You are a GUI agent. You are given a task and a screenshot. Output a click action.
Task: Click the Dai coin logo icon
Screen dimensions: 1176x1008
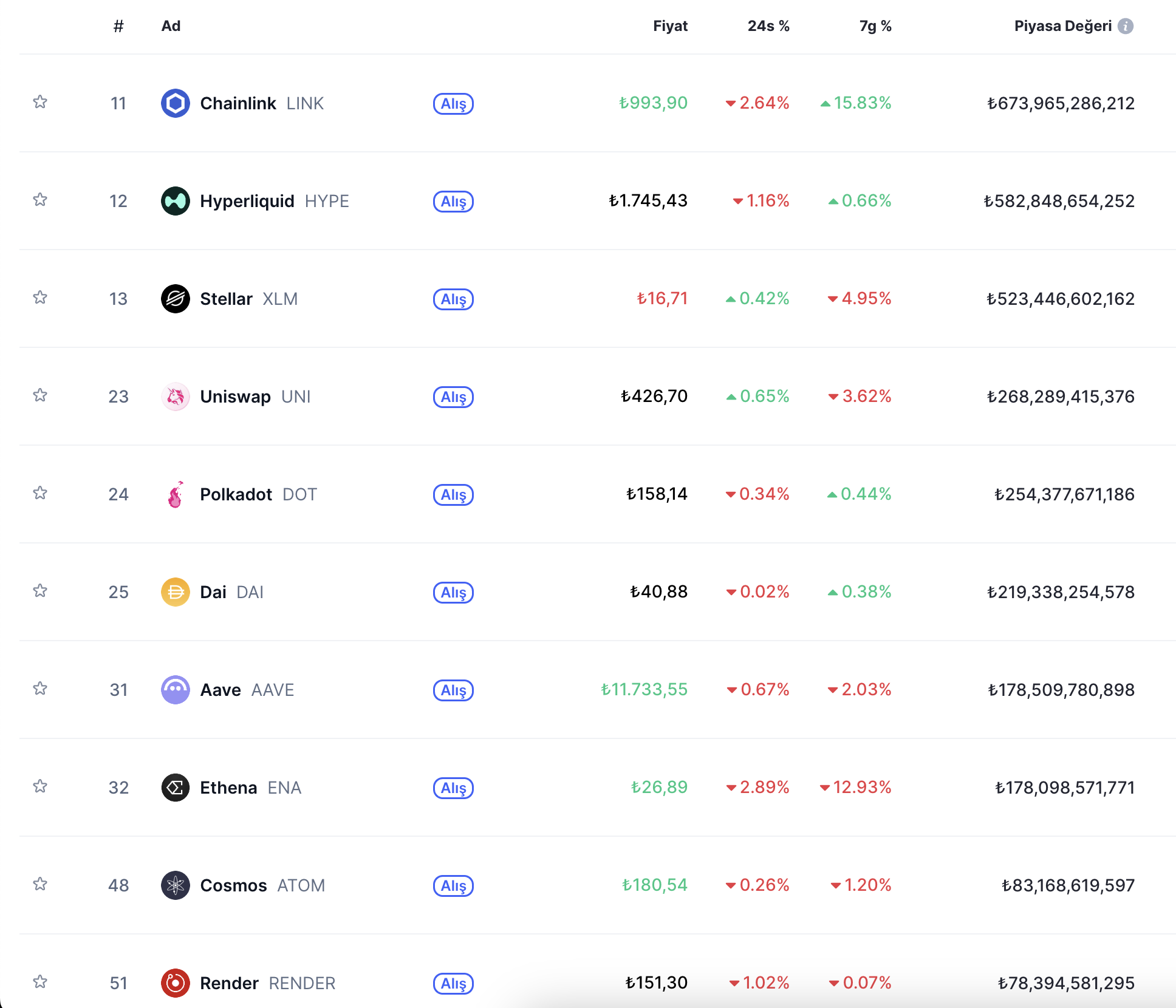pyautogui.click(x=175, y=592)
